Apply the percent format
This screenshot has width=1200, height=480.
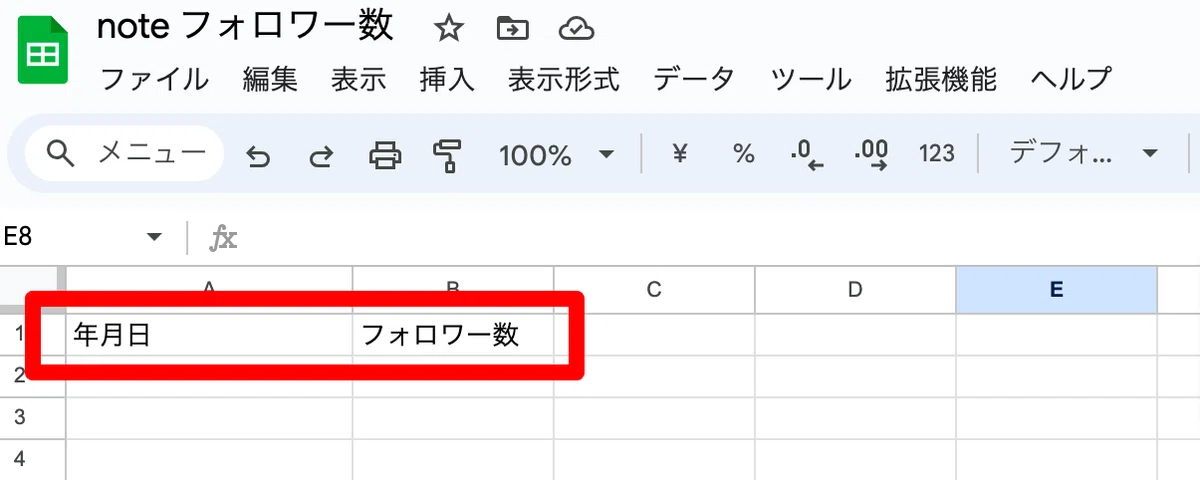(743, 154)
